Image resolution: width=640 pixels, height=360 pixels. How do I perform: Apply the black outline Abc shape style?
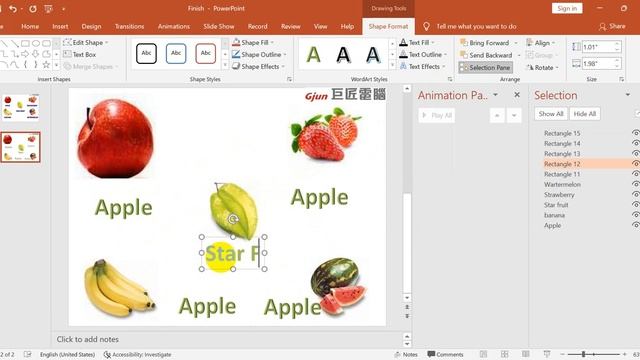point(146,53)
